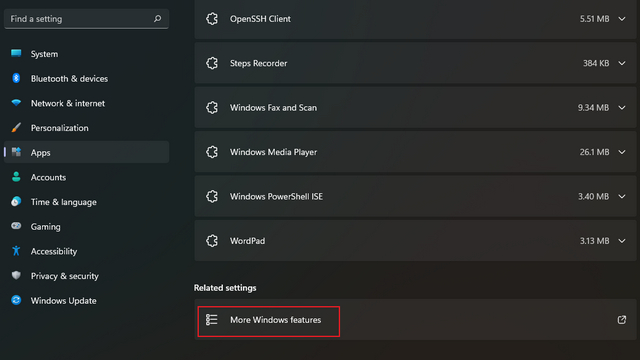Click the Apps sidebar icon
Viewport: 640px width, 360px height.
click(x=16, y=152)
